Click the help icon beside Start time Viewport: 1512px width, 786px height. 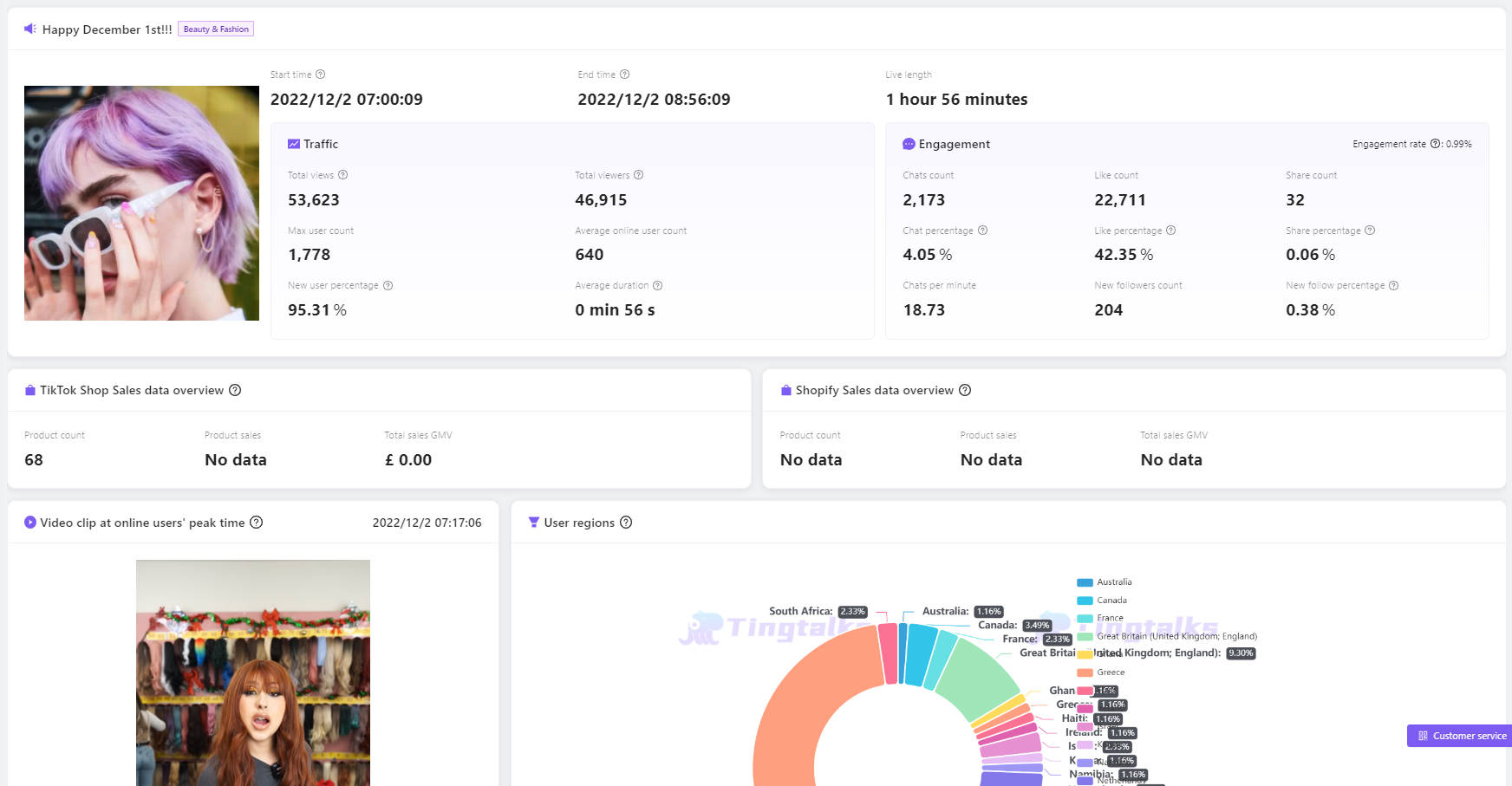click(x=320, y=75)
